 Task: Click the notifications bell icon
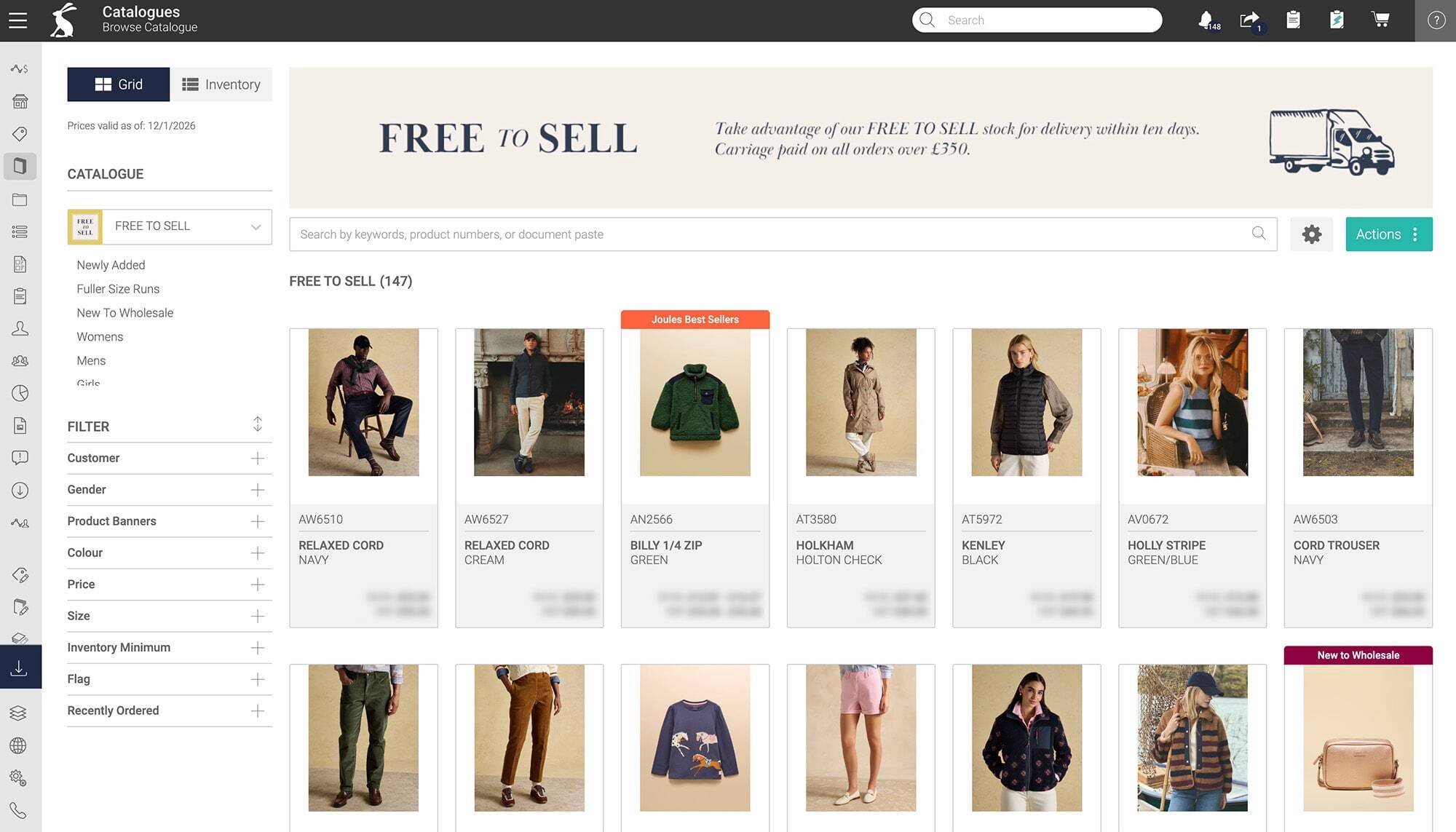[x=1206, y=20]
